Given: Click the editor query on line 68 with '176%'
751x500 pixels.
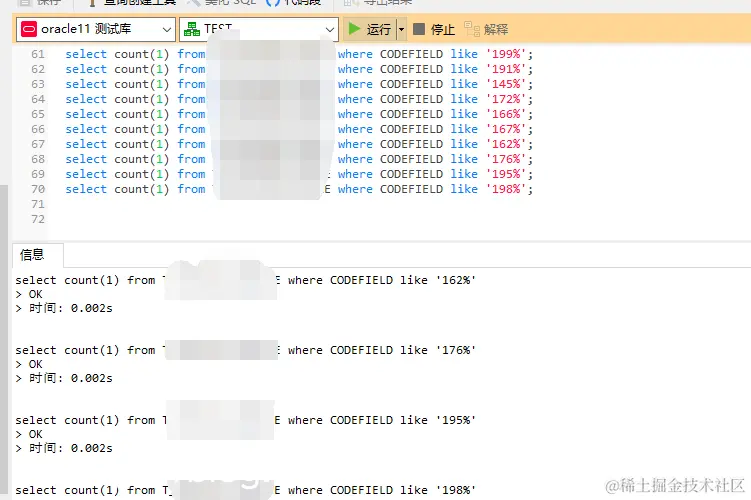Looking at the screenshot, I should [x=299, y=159].
